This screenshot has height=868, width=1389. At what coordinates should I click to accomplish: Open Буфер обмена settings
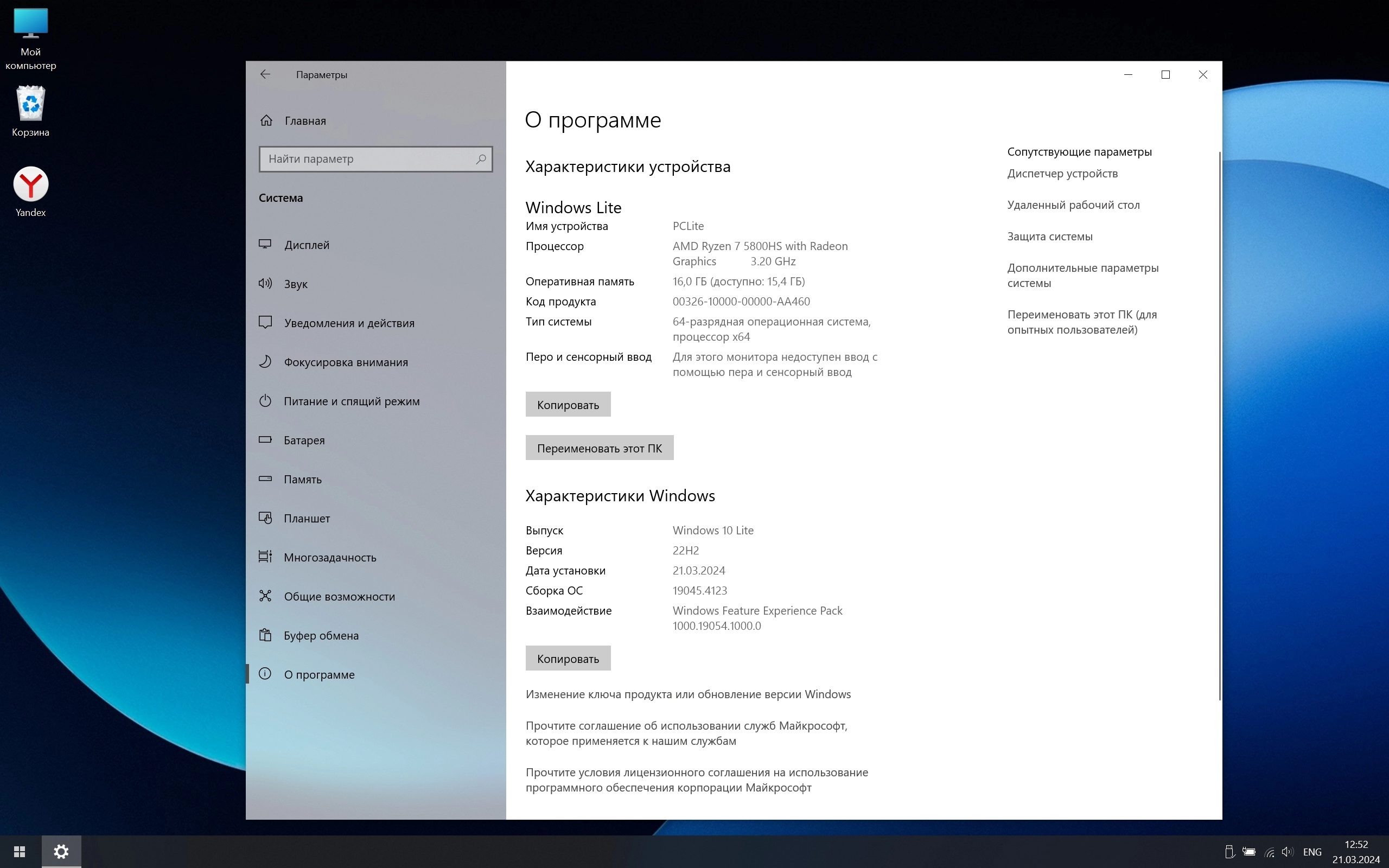[321, 635]
